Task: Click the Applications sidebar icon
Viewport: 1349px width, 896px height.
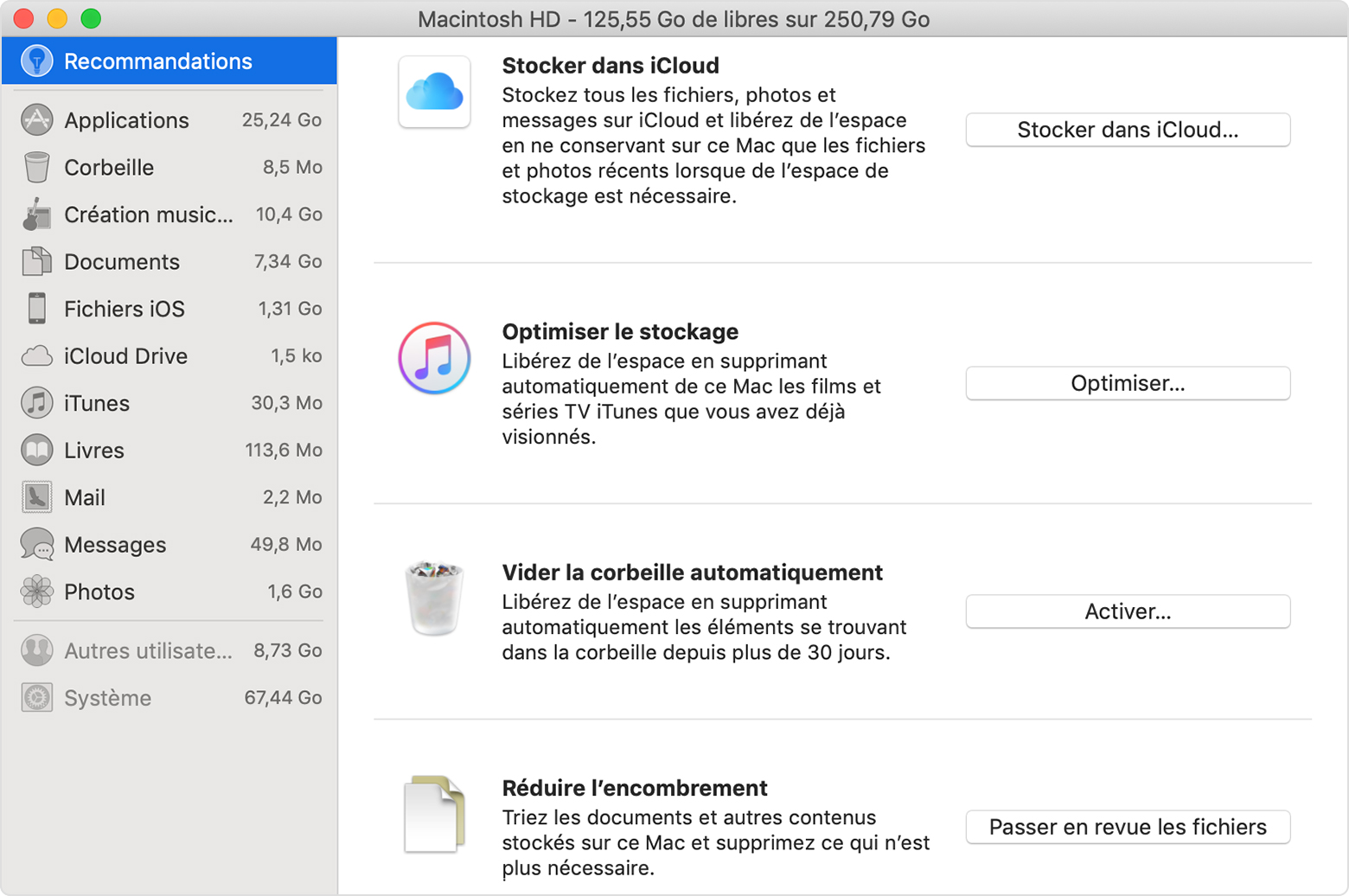Action: (x=36, y=120)
